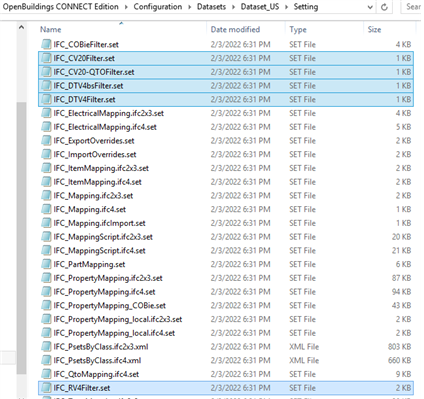Click the 6 KB size cell
Image resolution: width=424 pixels, height=399 pixels.
pyautogui.click(x=404, y=264)
